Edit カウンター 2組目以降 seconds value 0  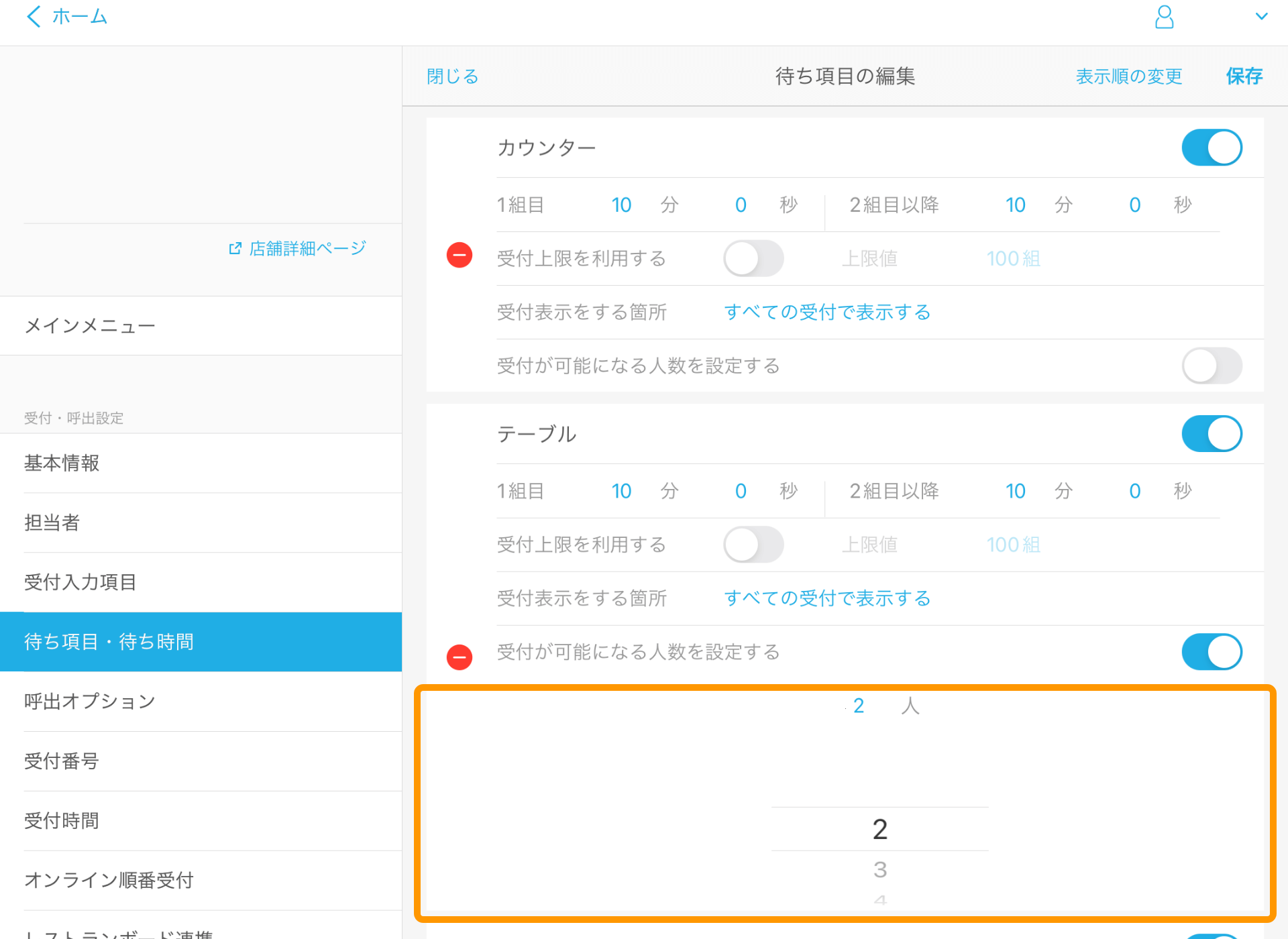[1134, 205]
